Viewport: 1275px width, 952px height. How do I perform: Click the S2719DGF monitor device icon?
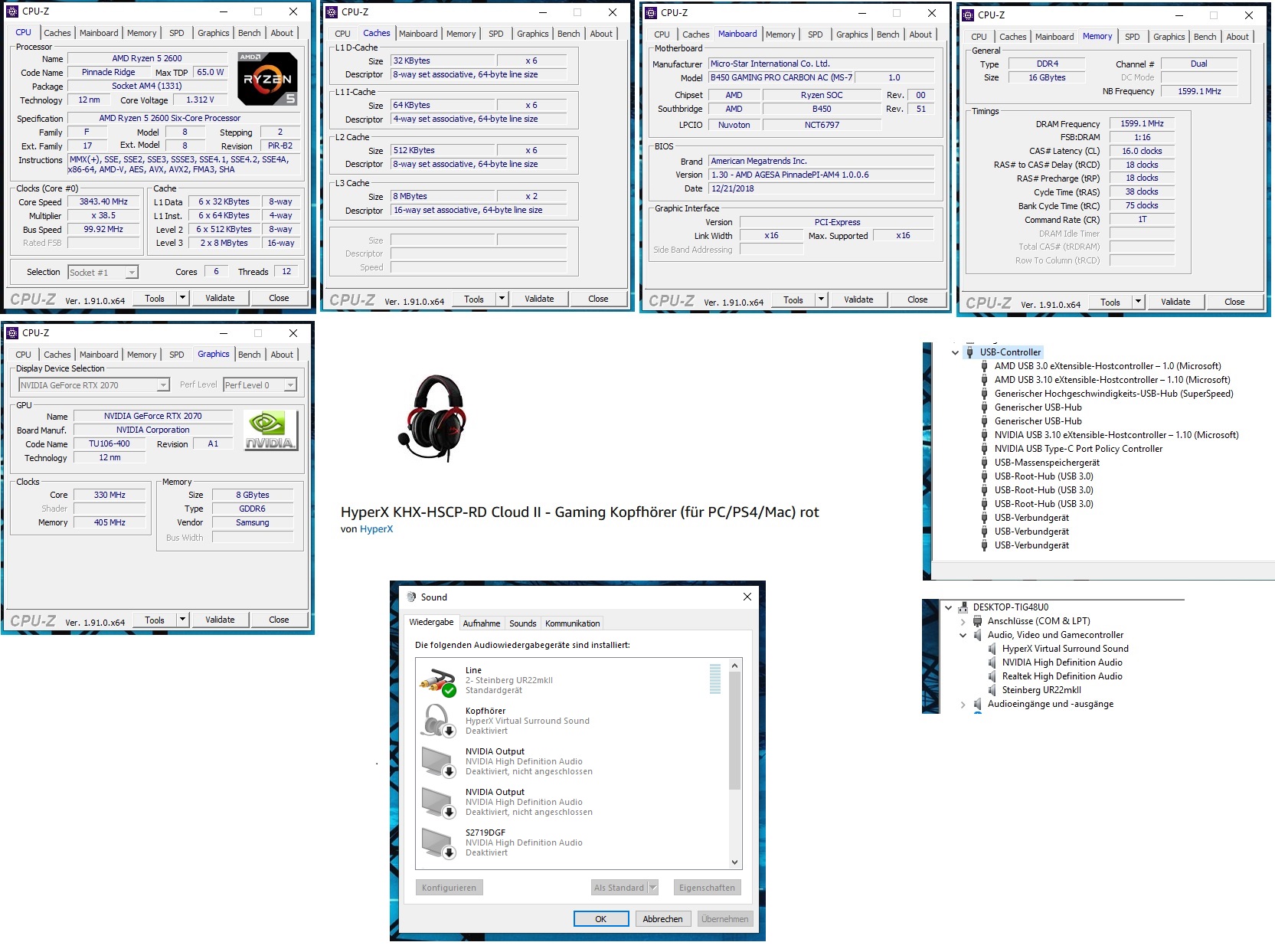point(438,842)
